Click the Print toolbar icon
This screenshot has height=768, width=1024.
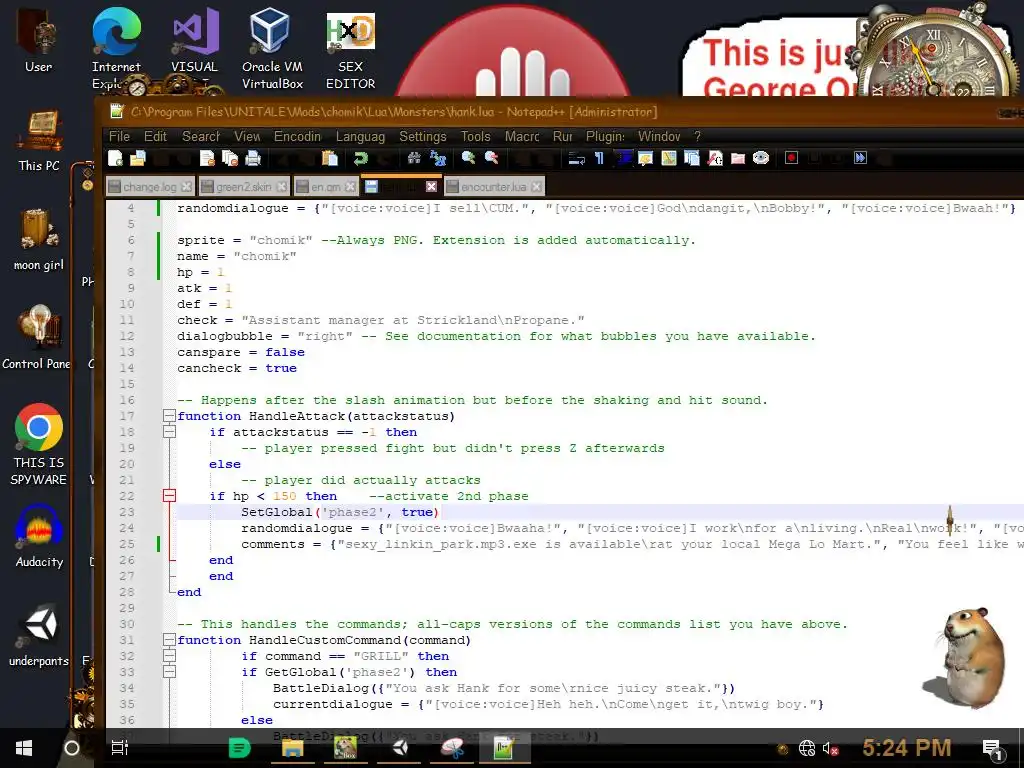(253, 158)
